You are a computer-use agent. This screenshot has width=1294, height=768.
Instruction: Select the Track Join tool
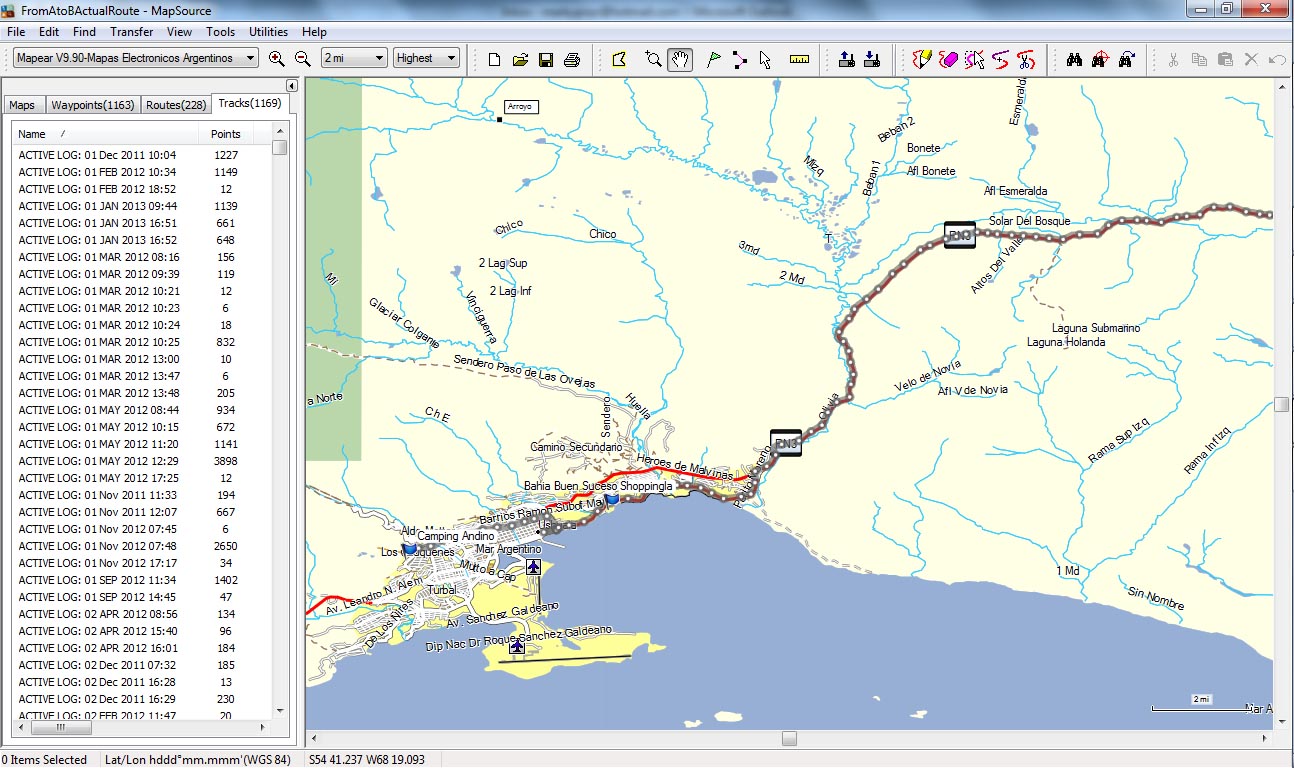1001,59
